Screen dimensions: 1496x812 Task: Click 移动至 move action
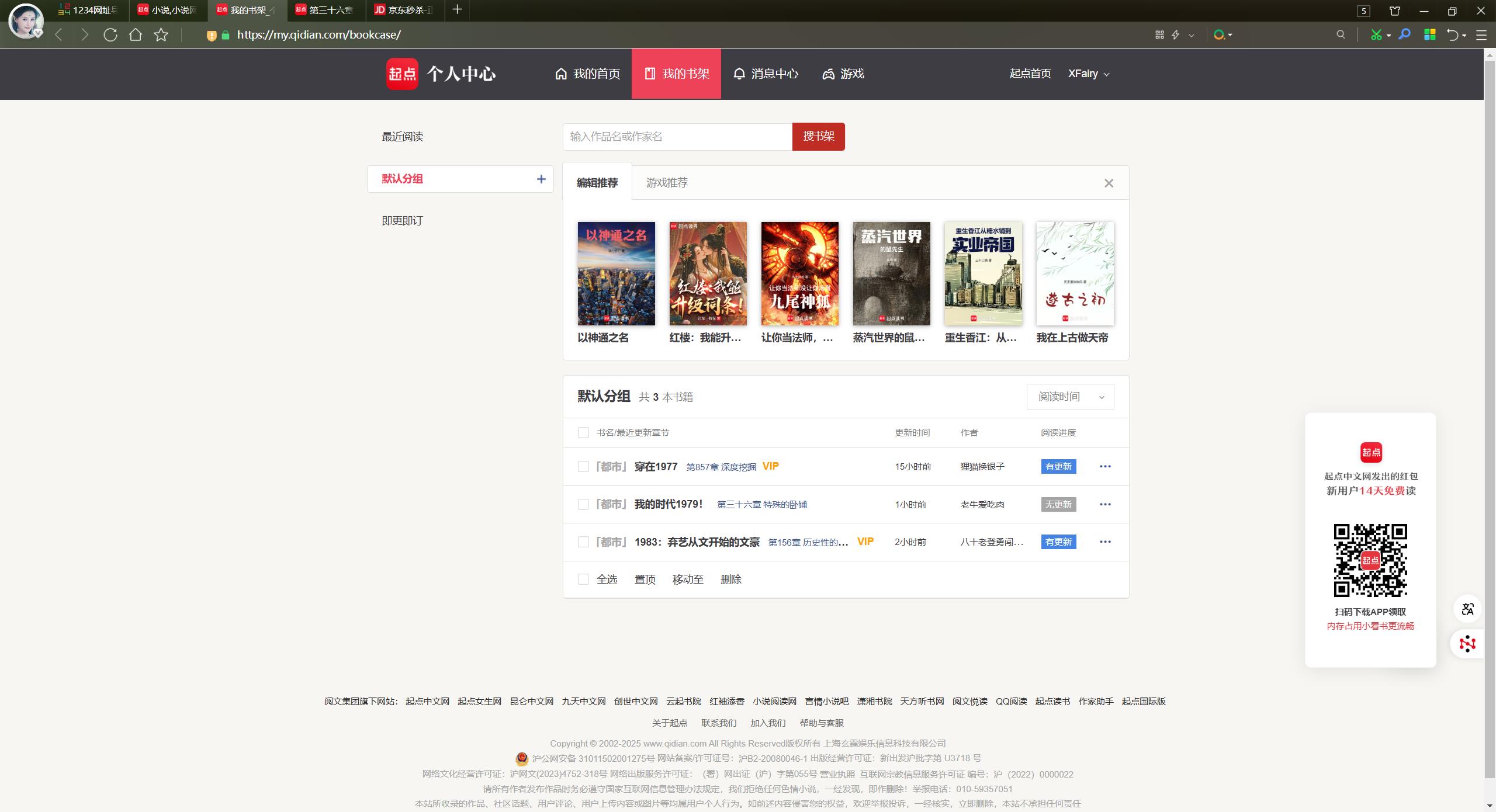click(x=688, y=579)
